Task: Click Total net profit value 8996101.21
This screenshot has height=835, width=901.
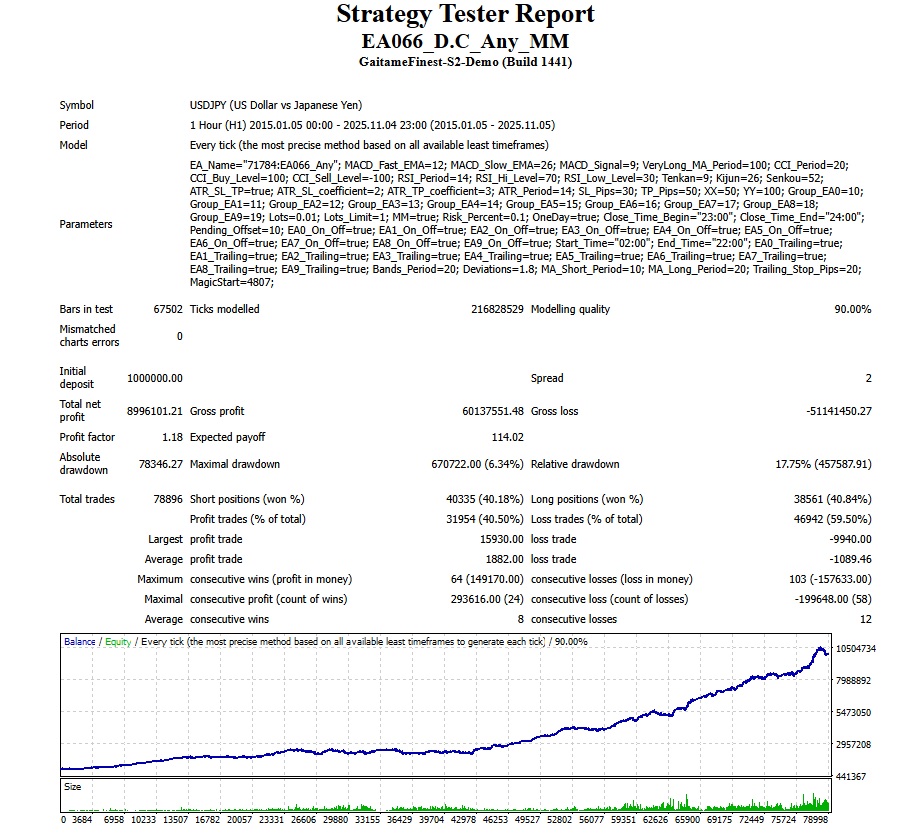Action: point(155,411)
